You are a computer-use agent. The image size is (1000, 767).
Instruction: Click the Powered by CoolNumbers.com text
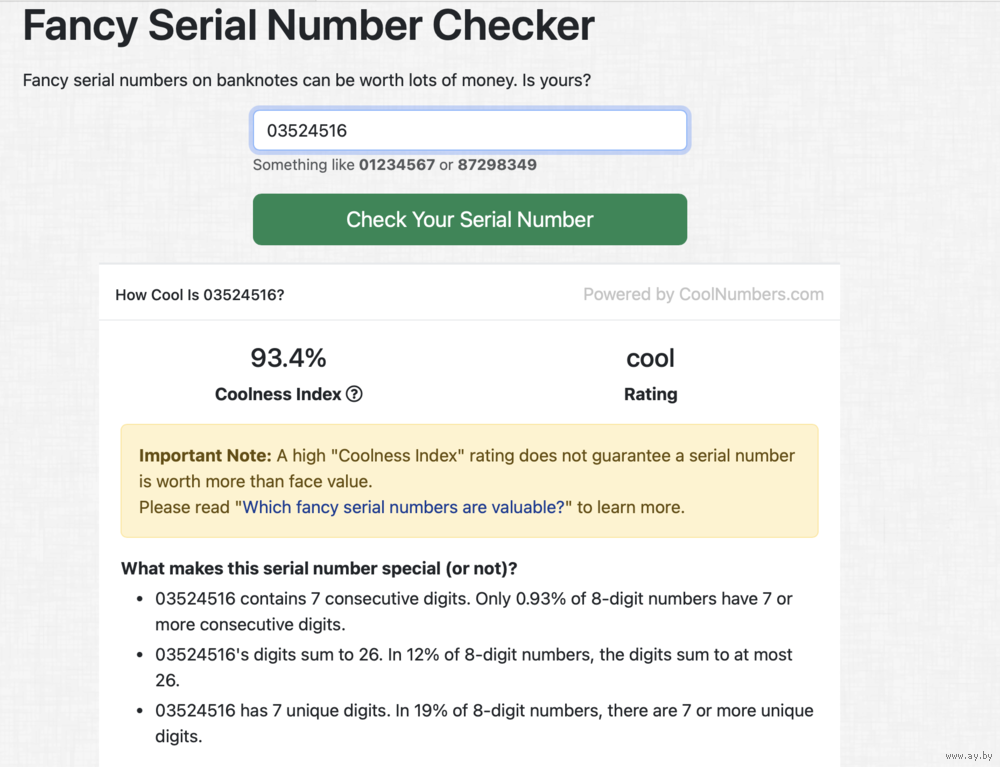click(x=703, y=294)
